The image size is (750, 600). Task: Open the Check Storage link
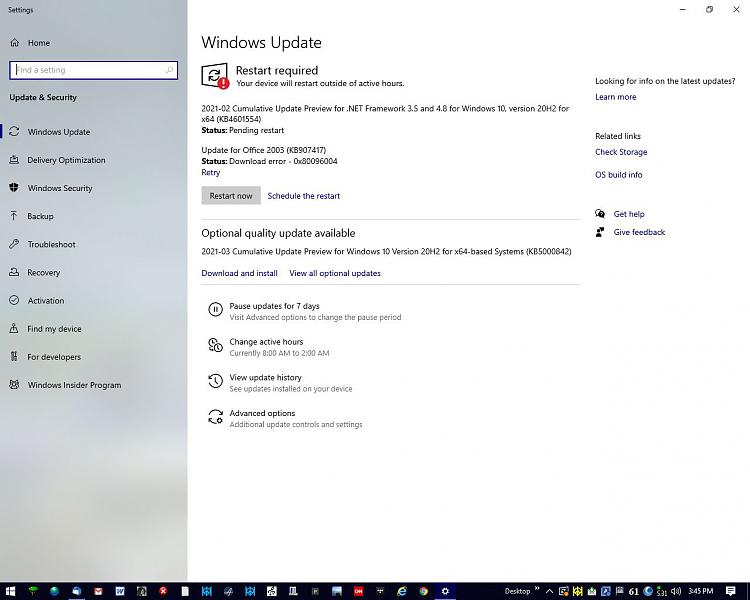click(621, 152)
